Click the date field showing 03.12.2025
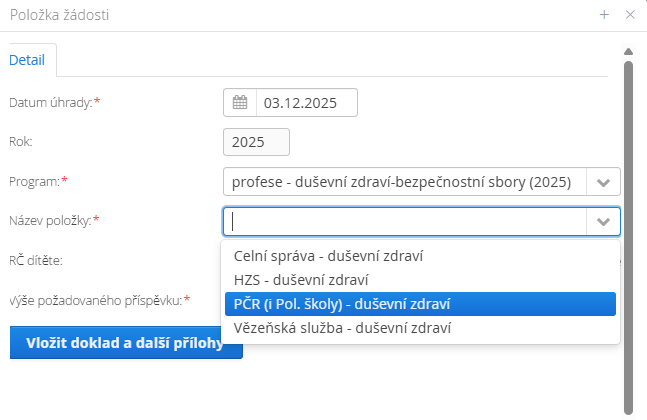 click(x=306, y=102)
